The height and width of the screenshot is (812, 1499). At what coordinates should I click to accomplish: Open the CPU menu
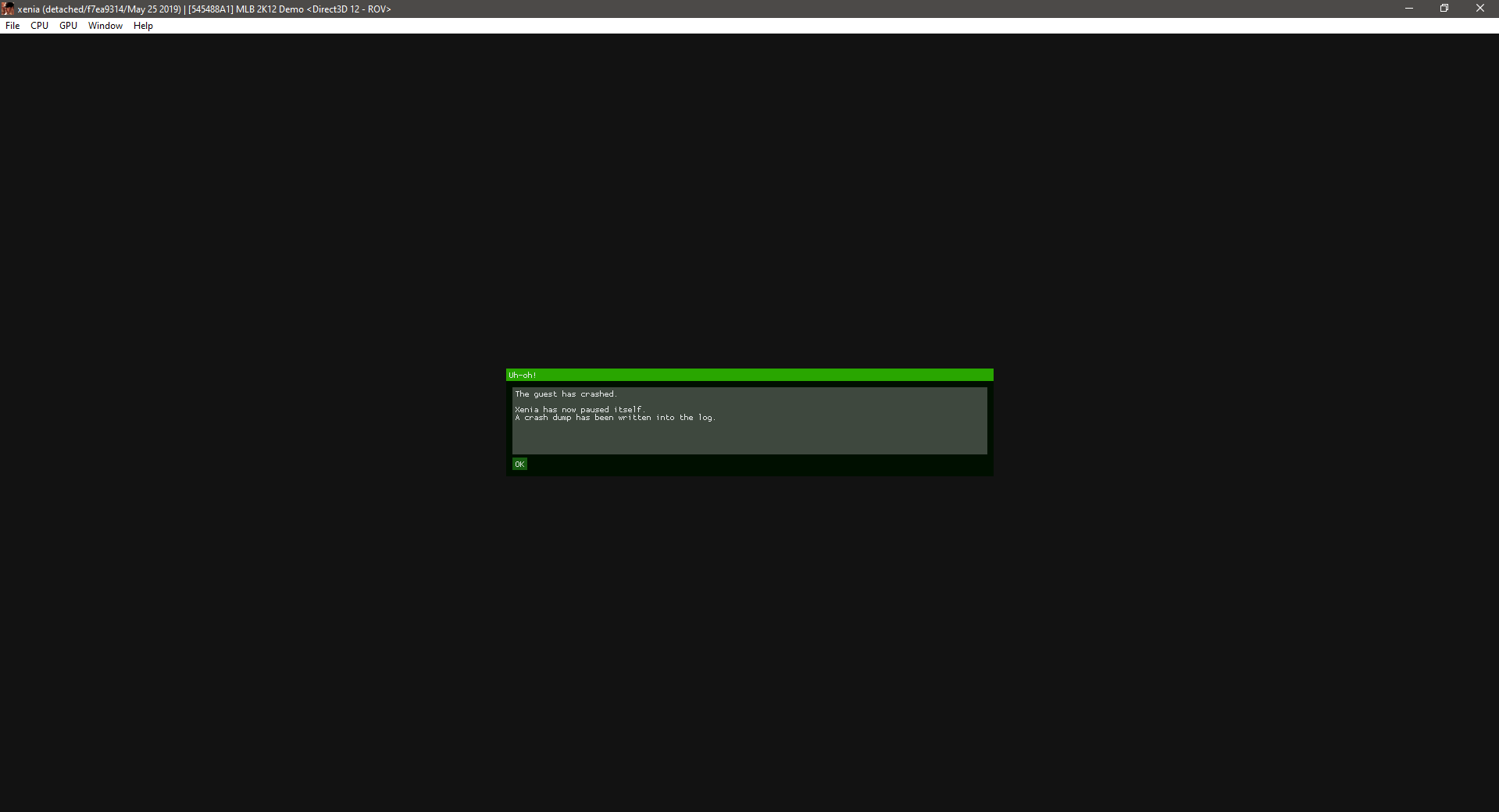(39, 25)
